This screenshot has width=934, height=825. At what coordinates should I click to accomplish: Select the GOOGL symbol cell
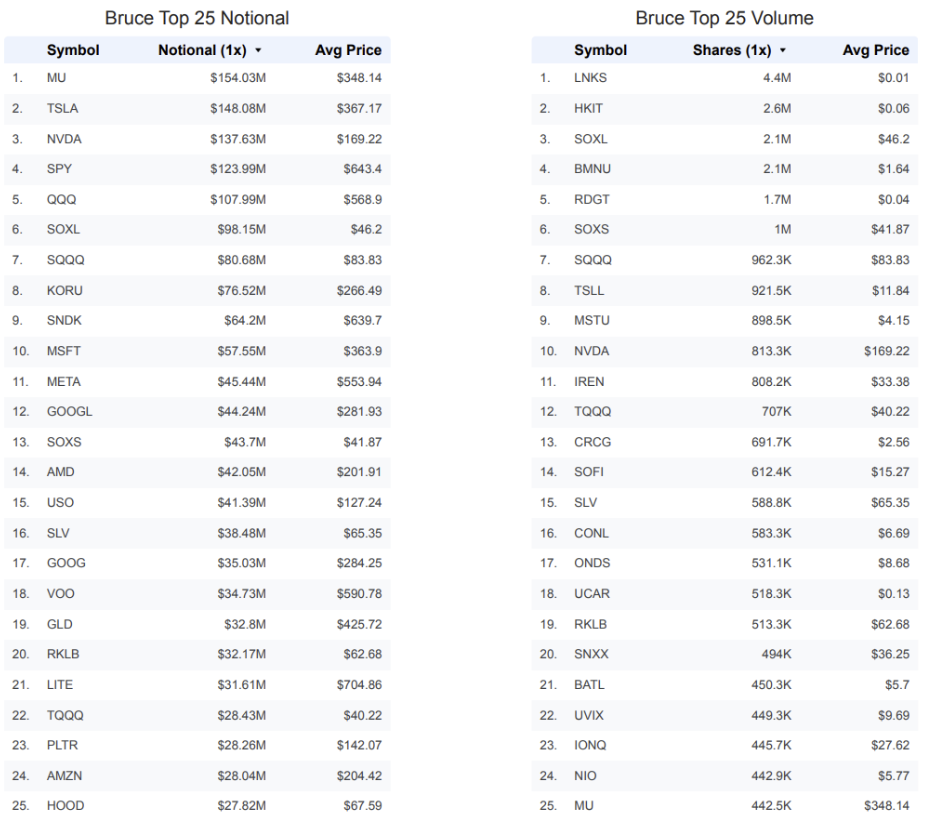click(x=70, y=412)
